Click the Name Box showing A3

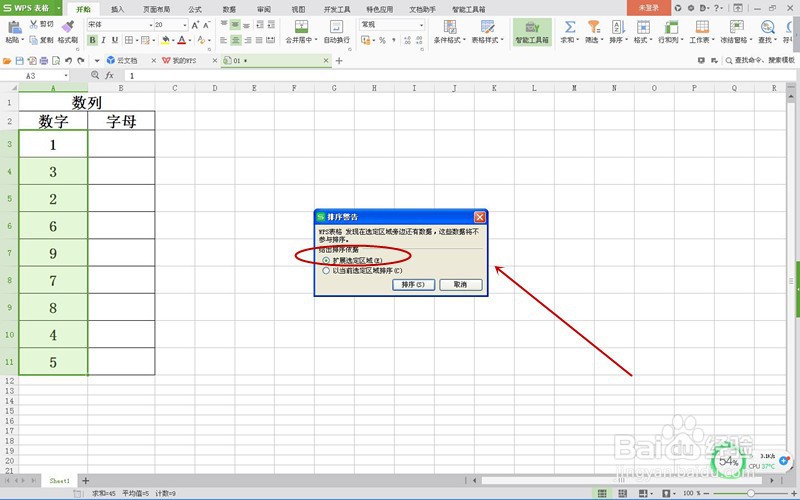pyautogui.click(x=36, y=76)
